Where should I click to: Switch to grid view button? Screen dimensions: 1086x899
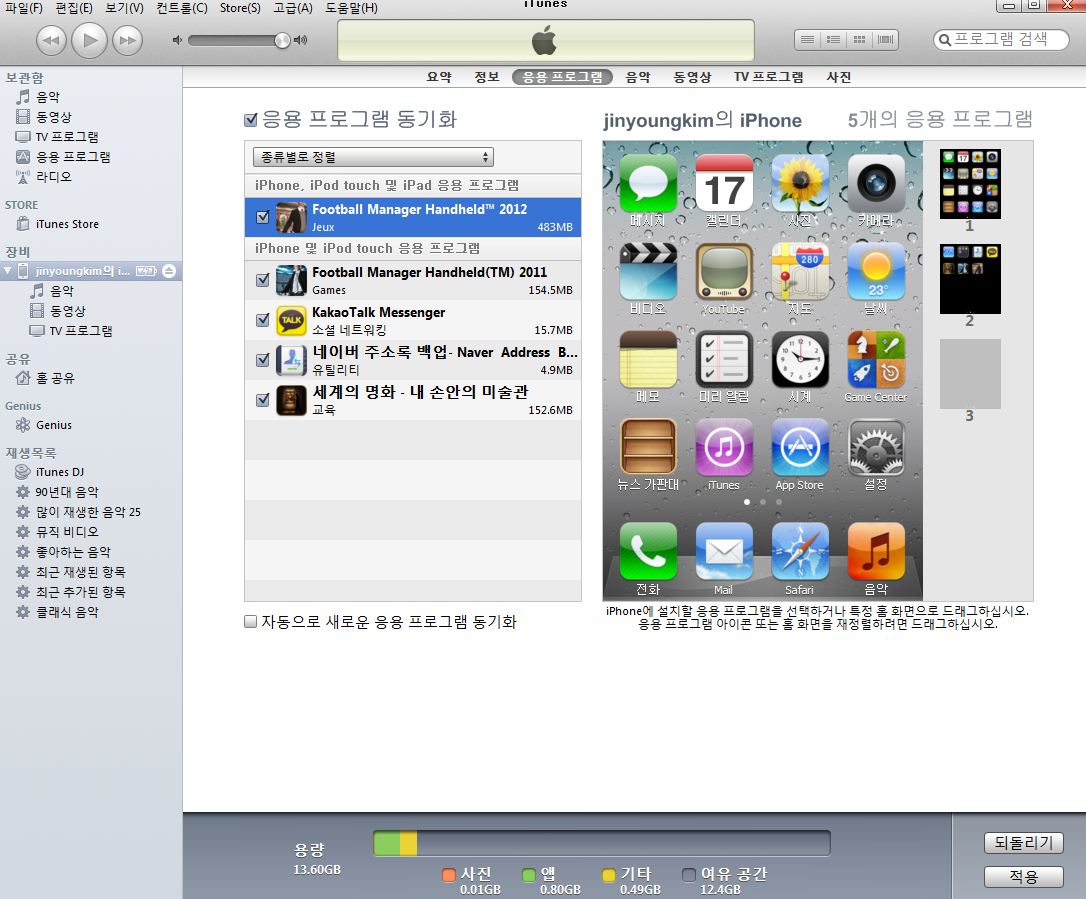coord(860,39)
